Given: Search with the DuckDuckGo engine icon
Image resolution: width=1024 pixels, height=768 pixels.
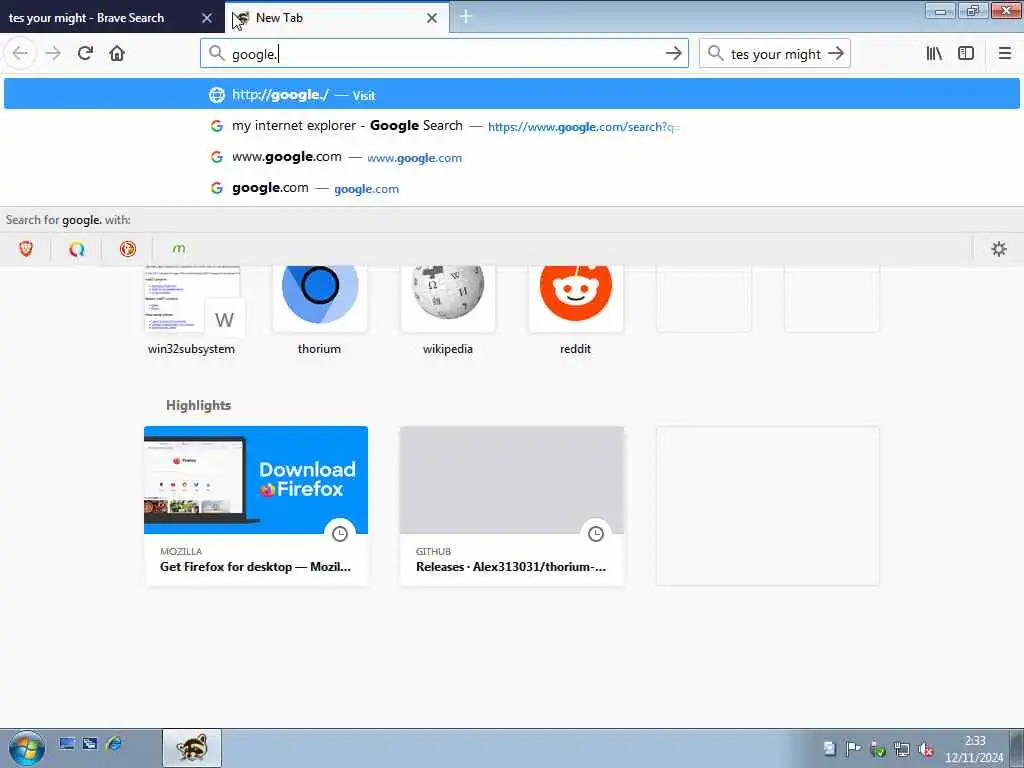Looking at the screenshot, I should 128,249.
